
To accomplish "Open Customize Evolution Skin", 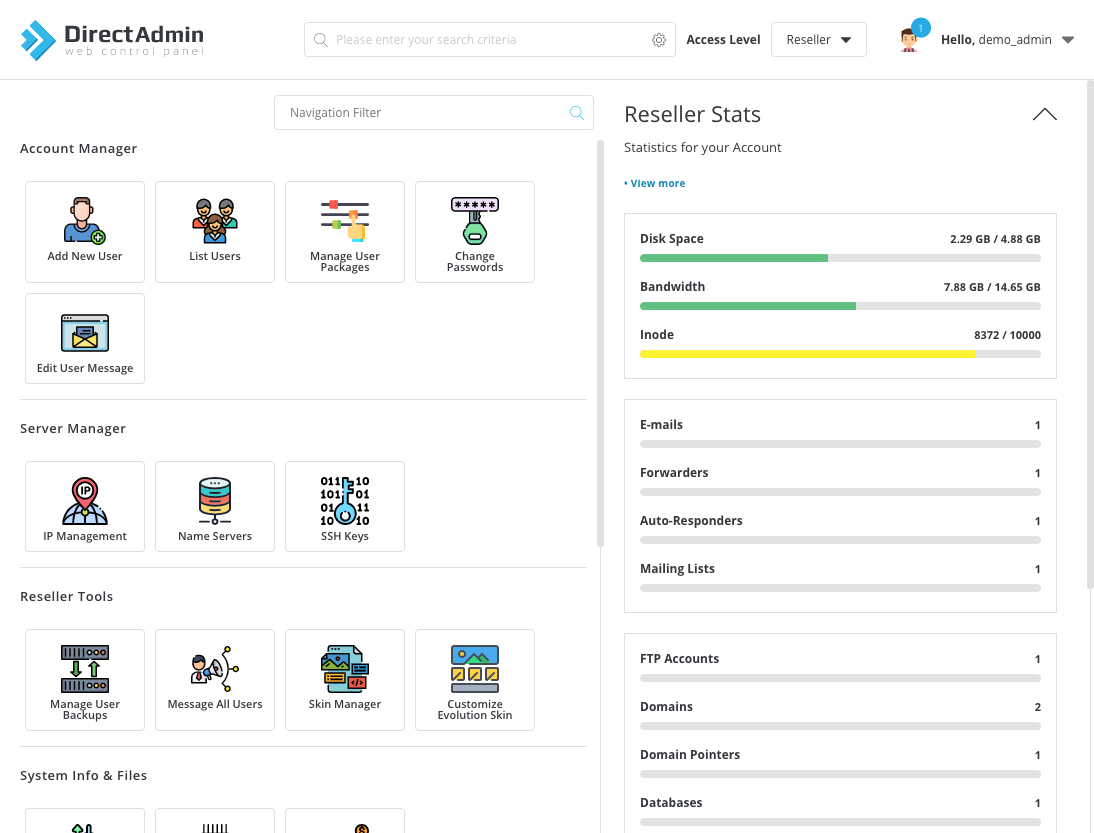I will tap(475, 680).
